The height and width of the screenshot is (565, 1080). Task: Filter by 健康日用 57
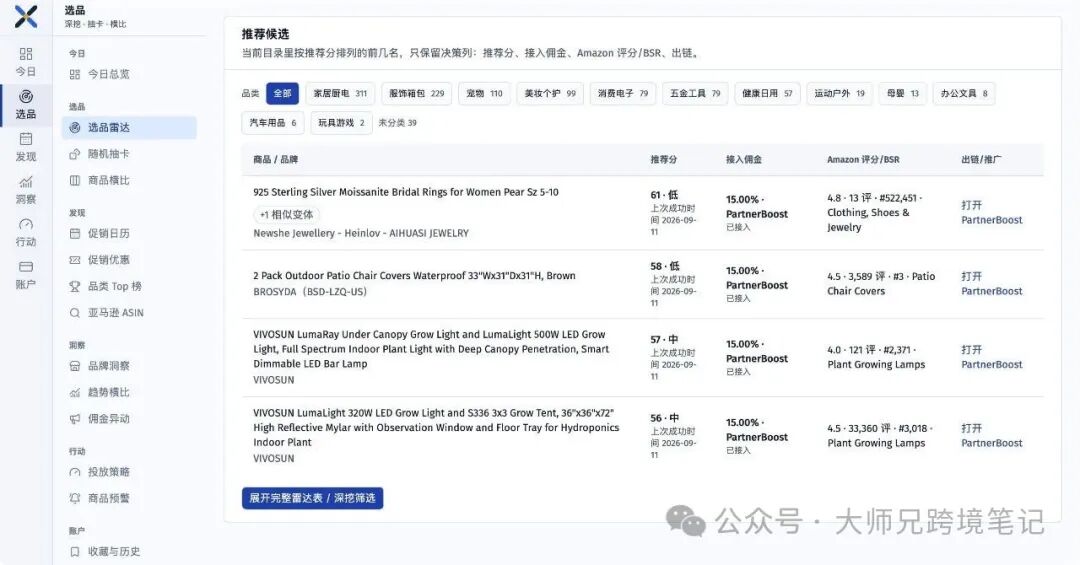[x=767, y=94]
